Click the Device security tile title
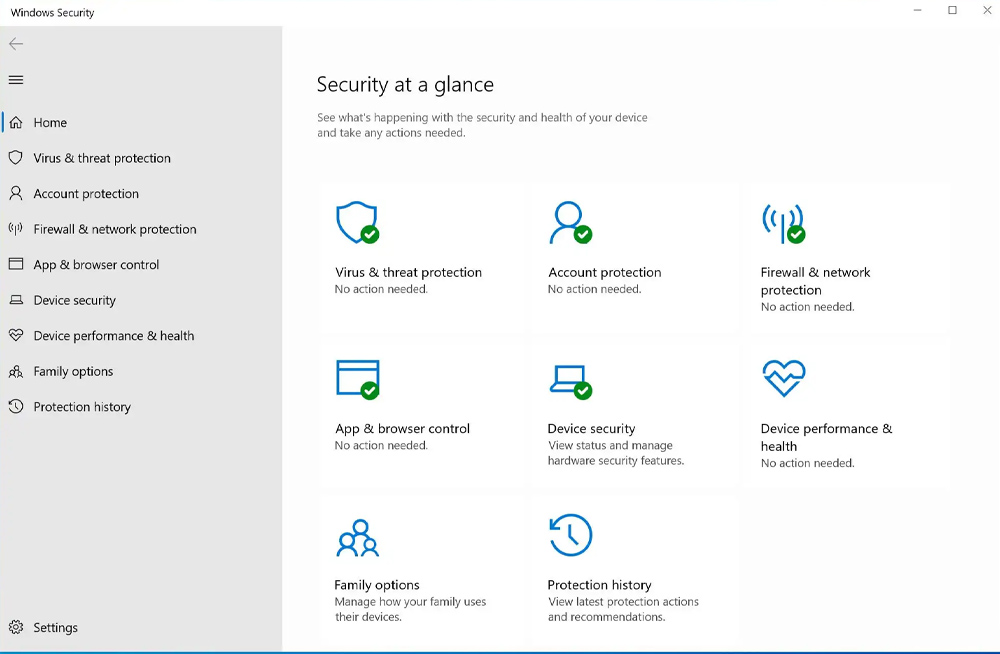 tap(591, 429)
